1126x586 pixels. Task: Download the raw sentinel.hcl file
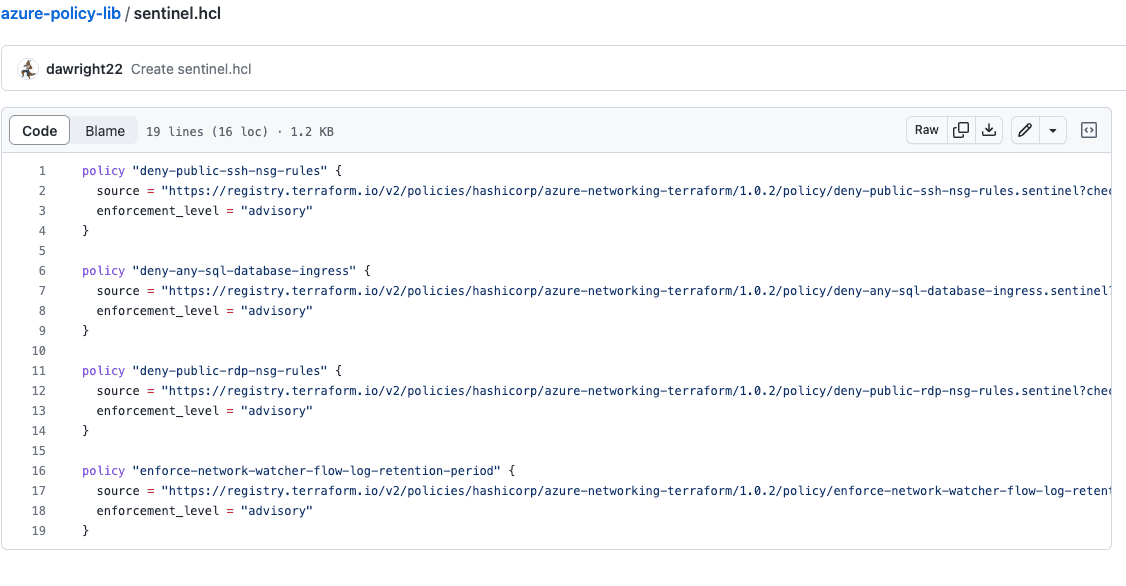988,130
